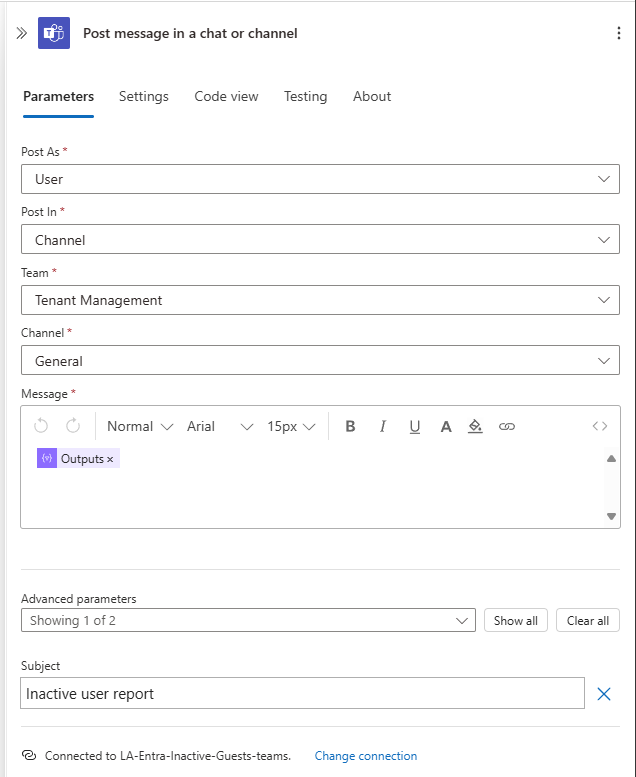Viewport: 636px width, 777px height.
Task: Apply bold formatting in the message editor
Action: click(x=350, y=426)
